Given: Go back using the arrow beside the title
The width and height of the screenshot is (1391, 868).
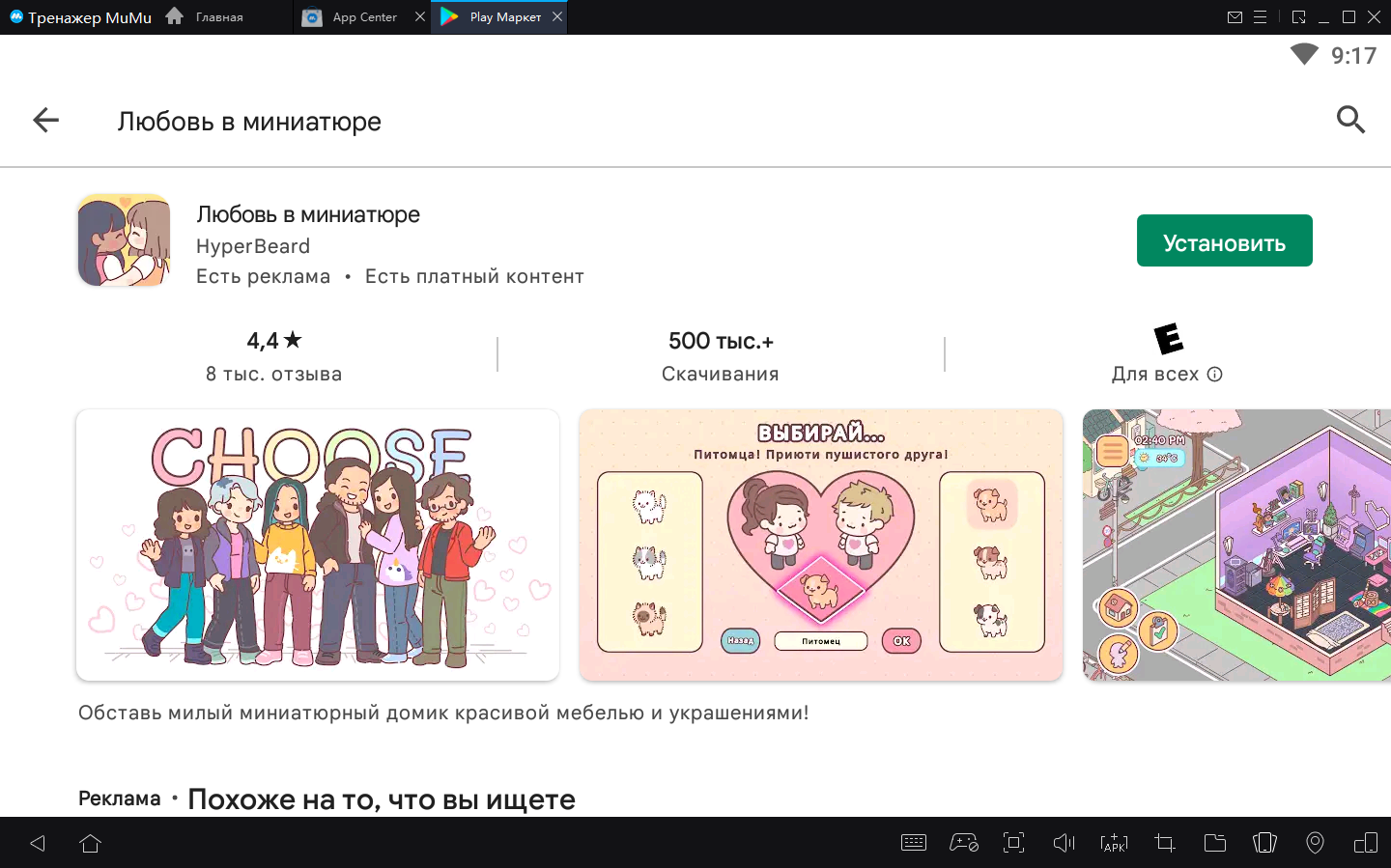Looking at the screenshot, I should (x=45, y=121).
